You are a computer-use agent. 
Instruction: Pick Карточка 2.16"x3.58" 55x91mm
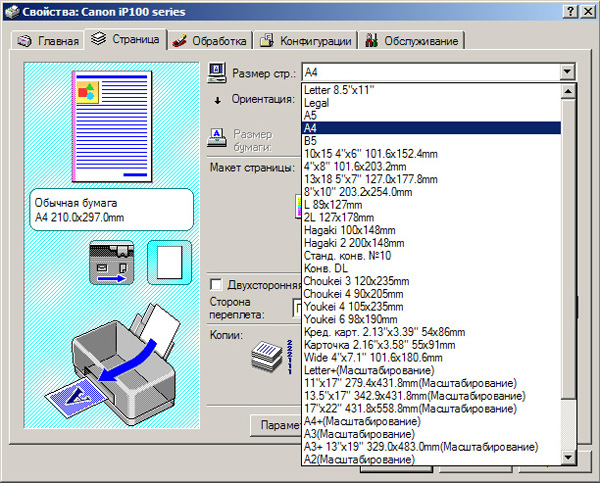(431, 344)
